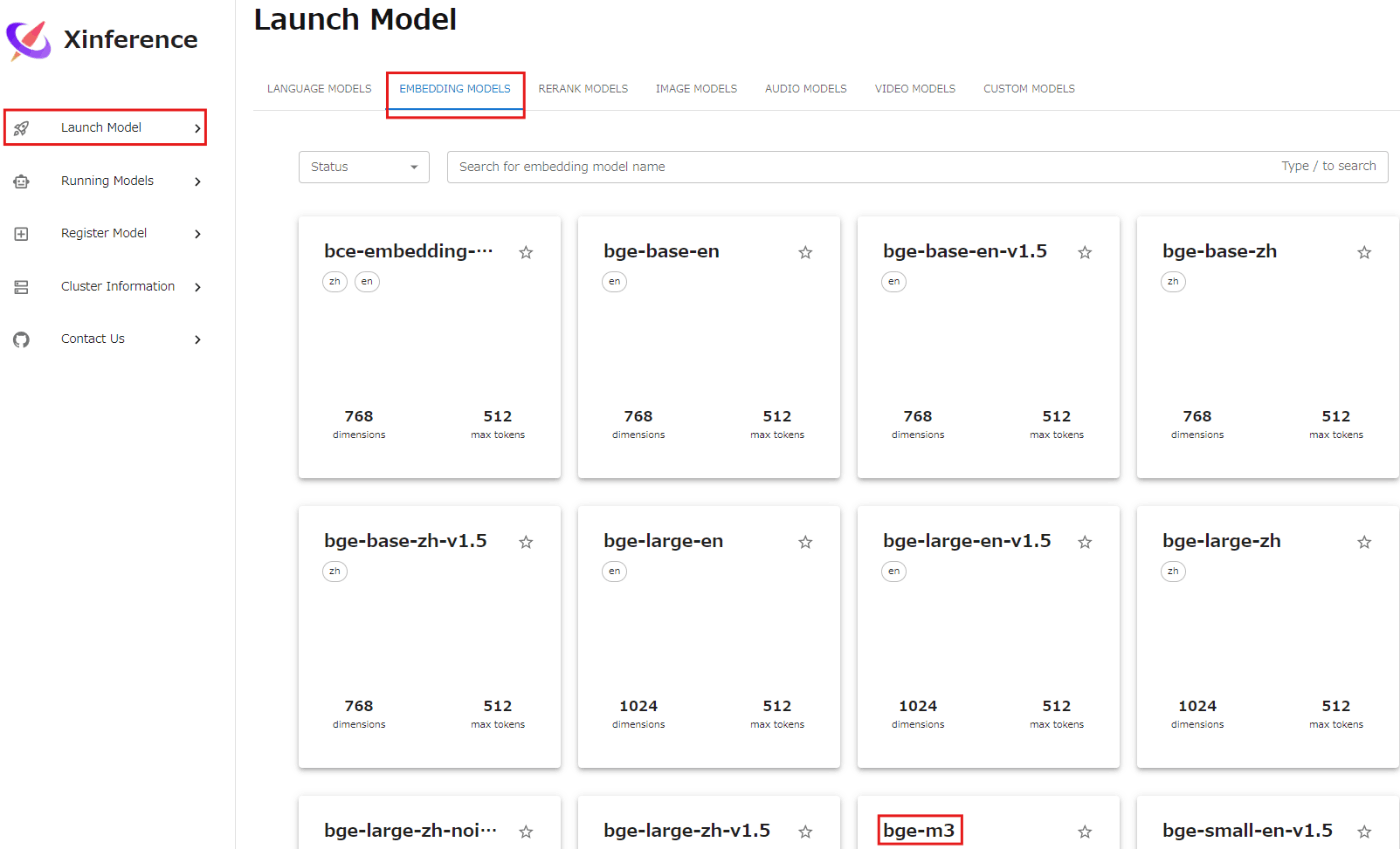
Task: Click the Xinference brand name
Action: (x=130, y=40)
